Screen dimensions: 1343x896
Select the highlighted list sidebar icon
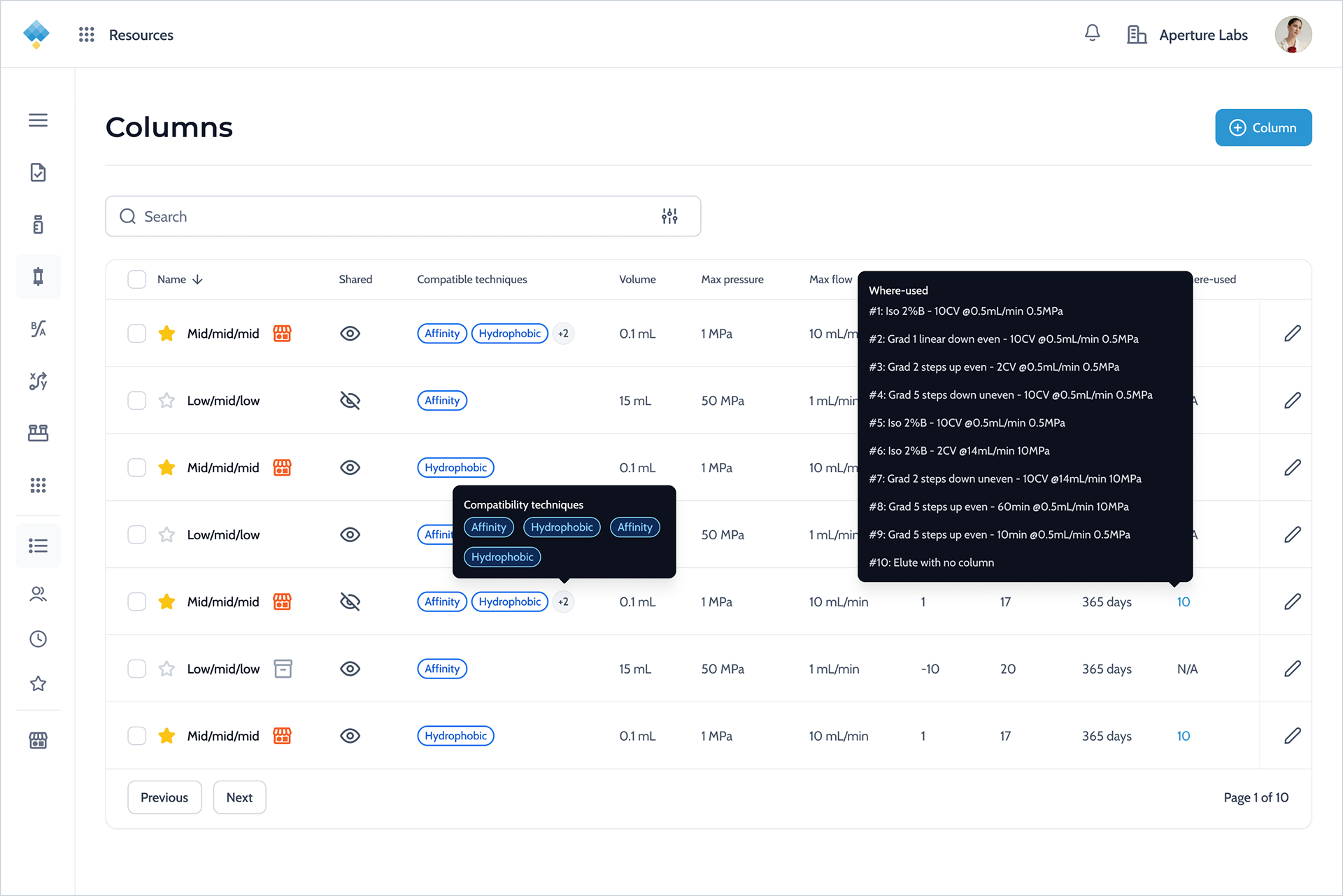[38, 546]
